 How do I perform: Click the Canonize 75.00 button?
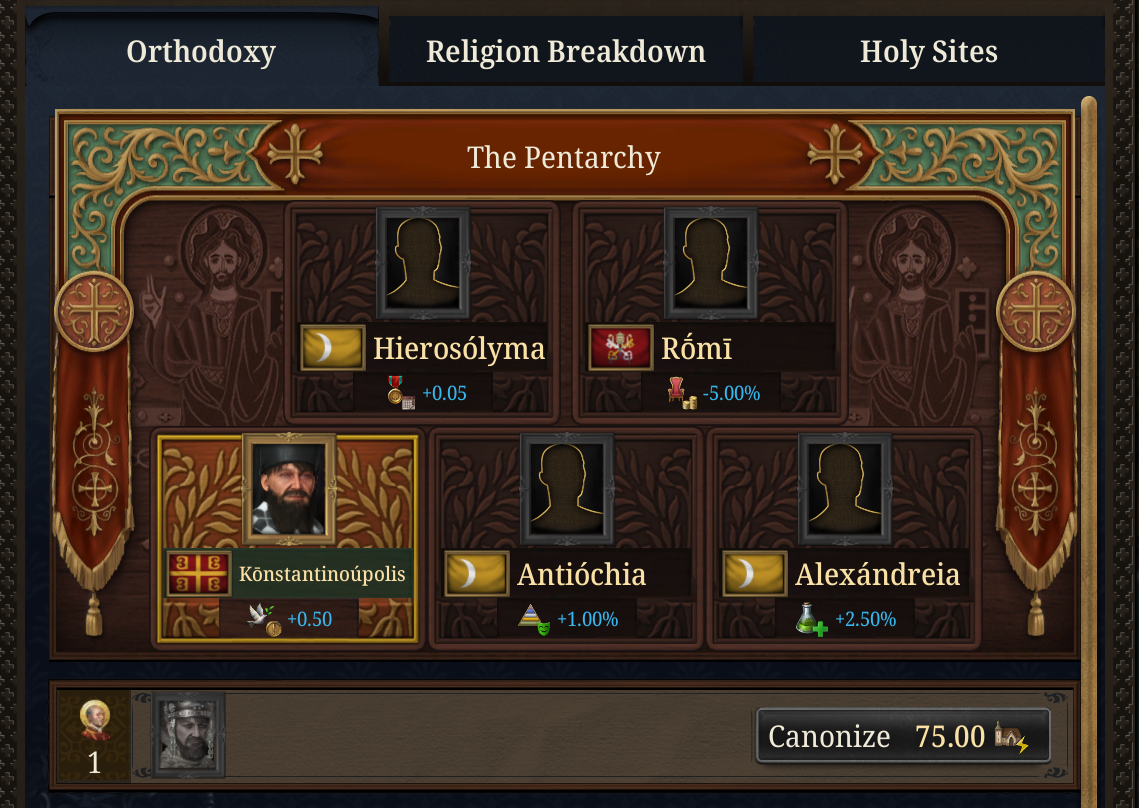point(902,737)
